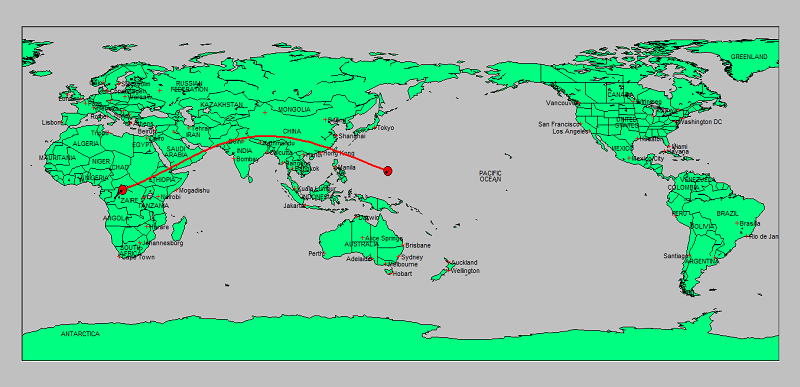
Task: Click the red endpoint marker in Zaire
Action: 122,190
